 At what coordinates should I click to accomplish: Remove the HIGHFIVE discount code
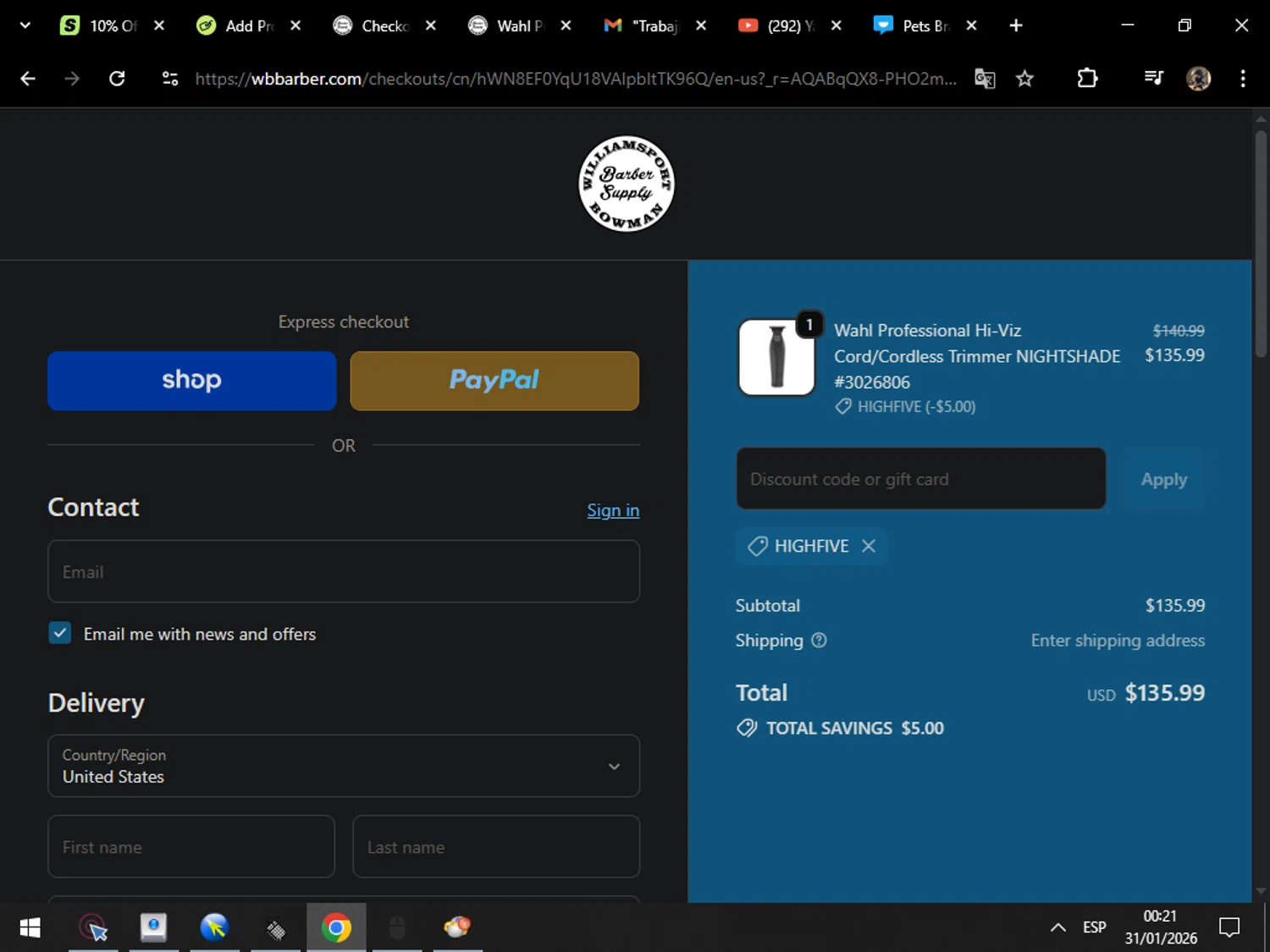869,546
